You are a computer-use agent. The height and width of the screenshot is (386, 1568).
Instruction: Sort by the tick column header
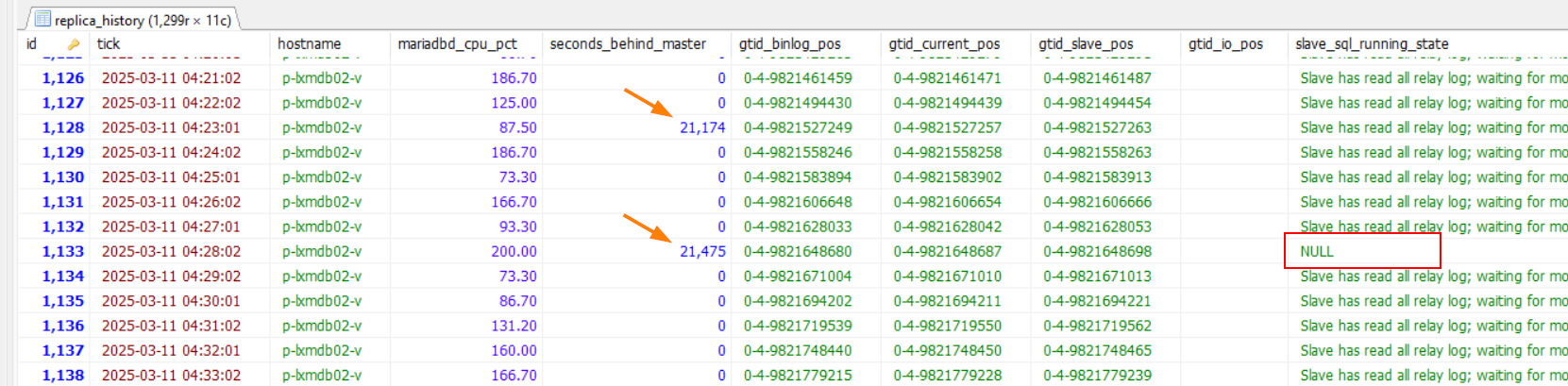click(x=109, y=43)
